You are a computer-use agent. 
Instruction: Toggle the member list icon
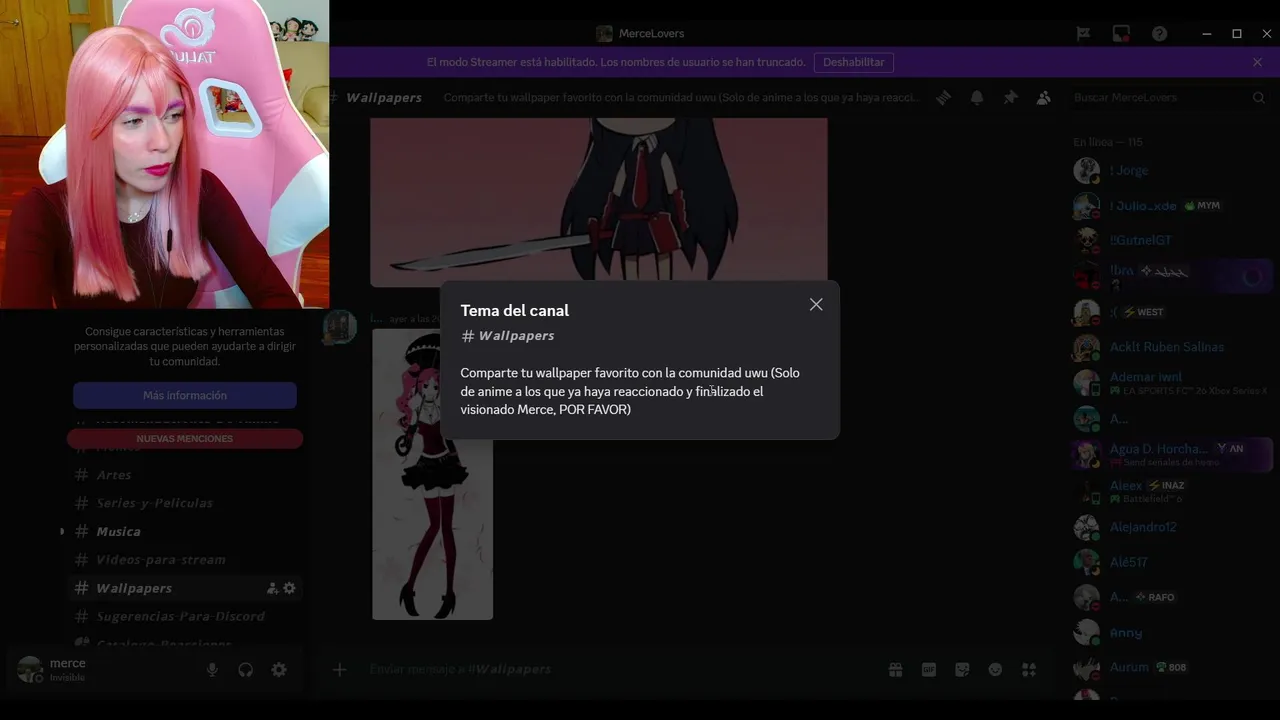tap(1043, 97)
